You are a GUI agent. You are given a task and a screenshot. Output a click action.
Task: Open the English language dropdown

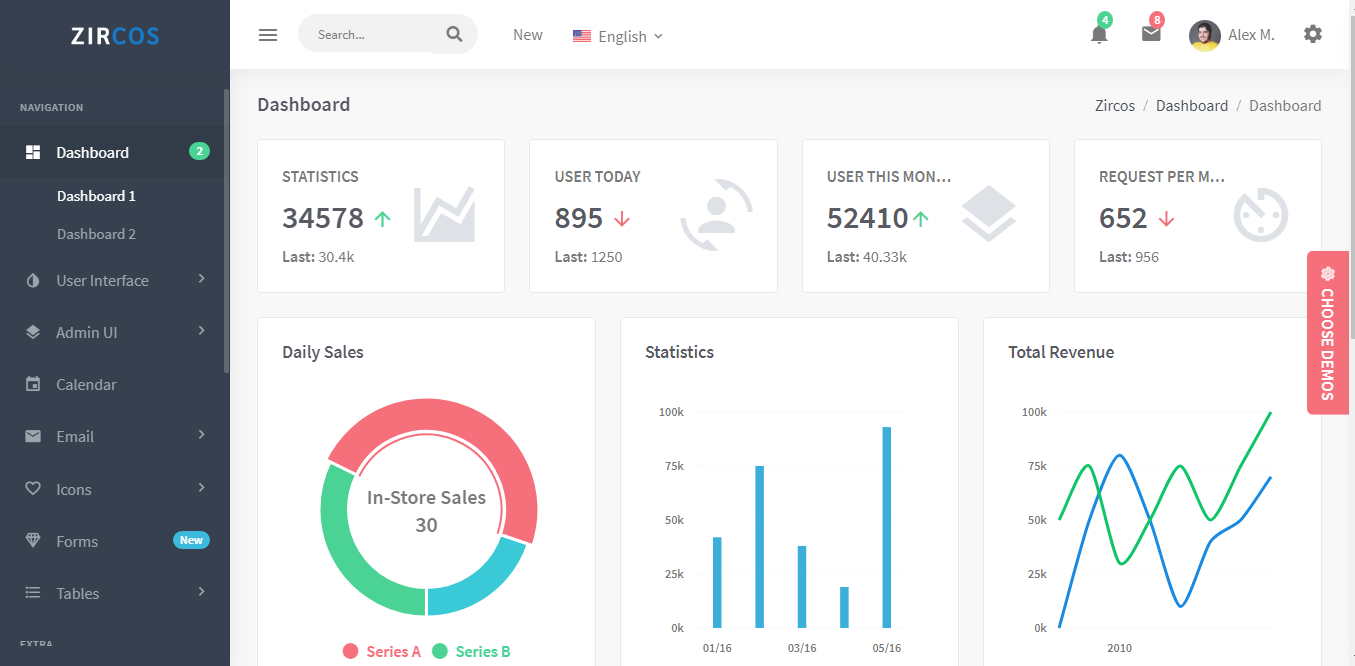coord(618,36)
